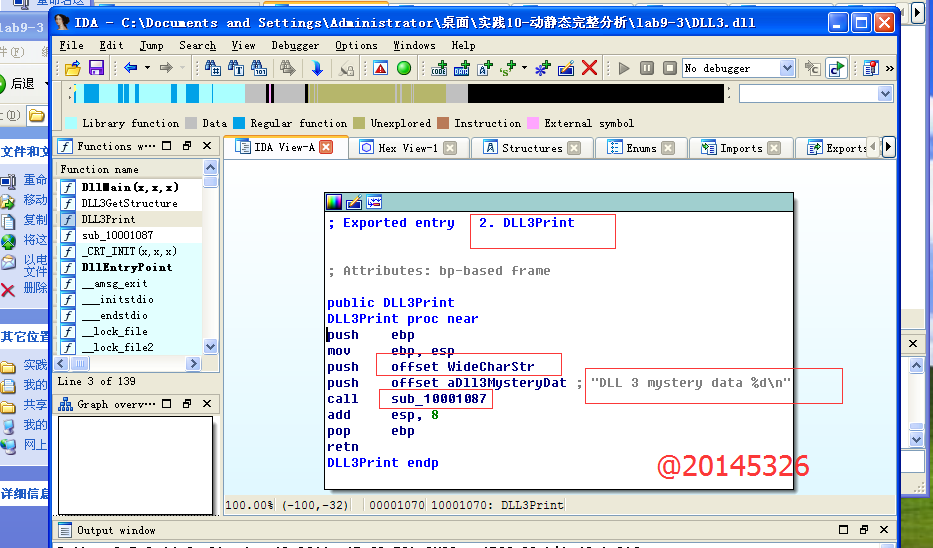Open the node color picker icon
The height and width of the screenshot is (548, 933).
point(335,202)
